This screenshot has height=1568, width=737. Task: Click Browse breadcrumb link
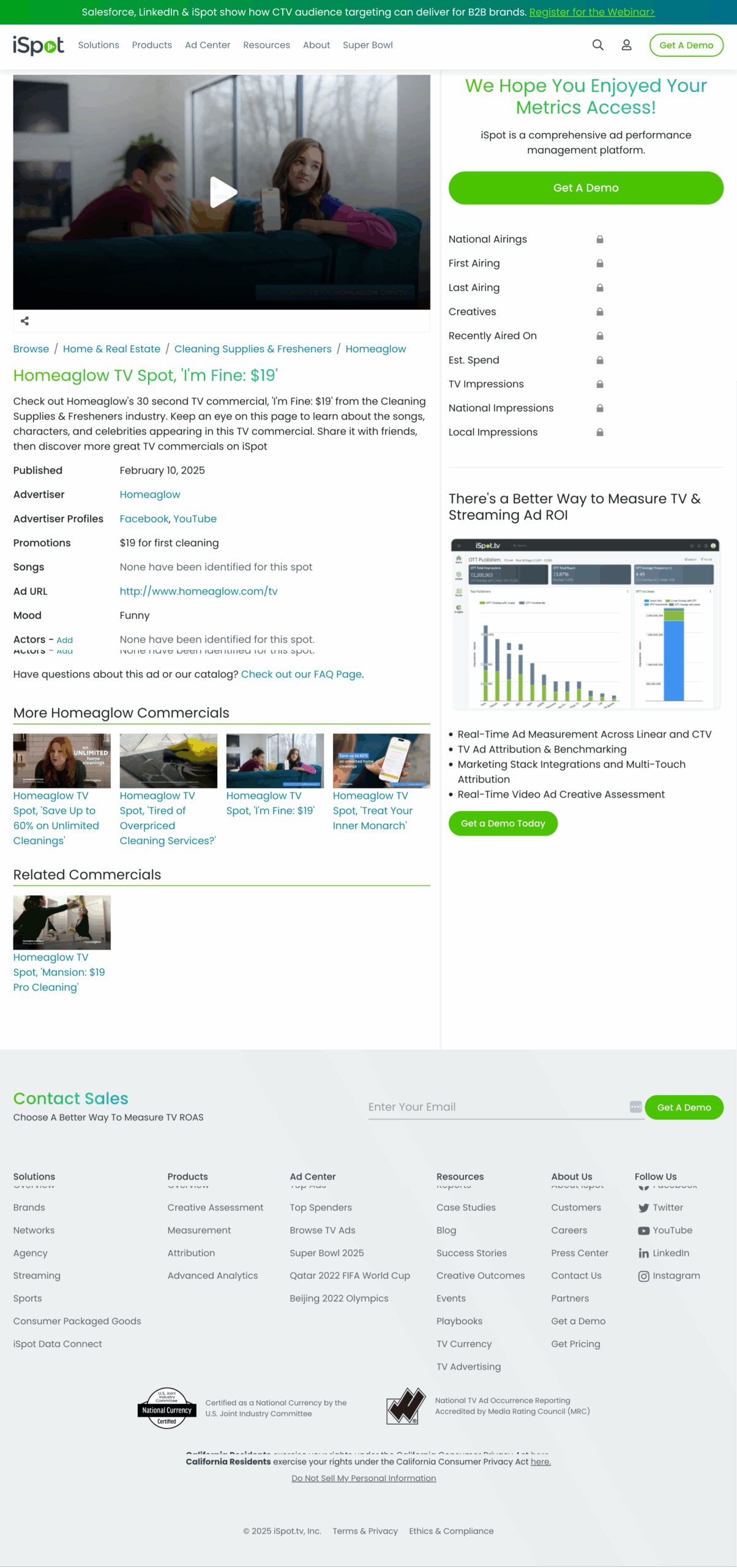click(x=31, y=349)
